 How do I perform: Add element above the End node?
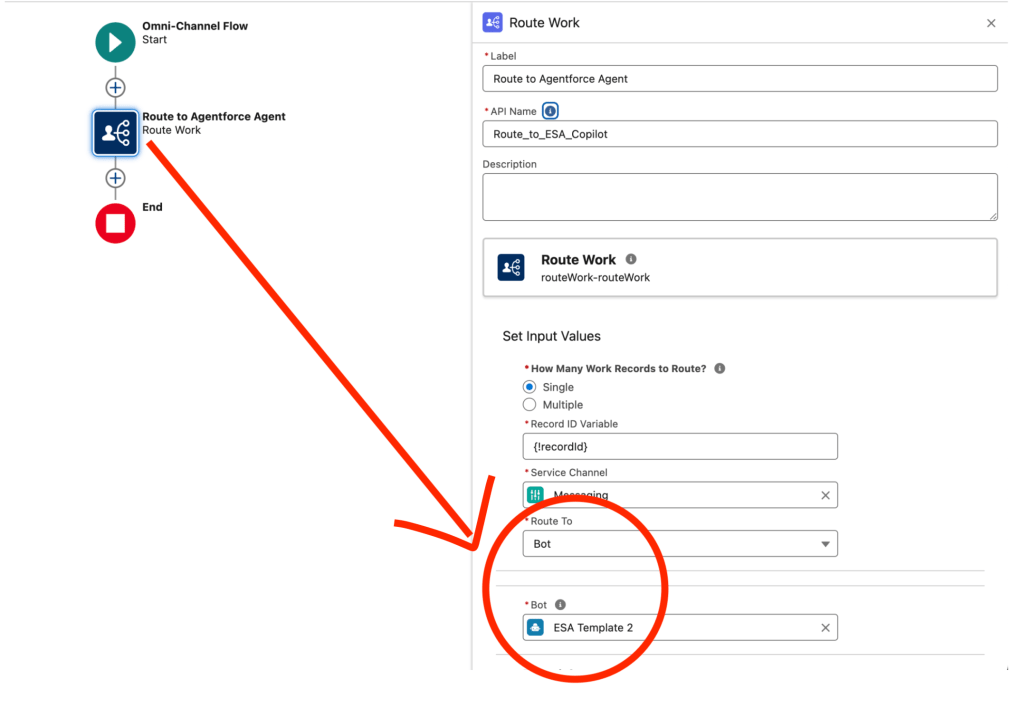pos(115,178)
